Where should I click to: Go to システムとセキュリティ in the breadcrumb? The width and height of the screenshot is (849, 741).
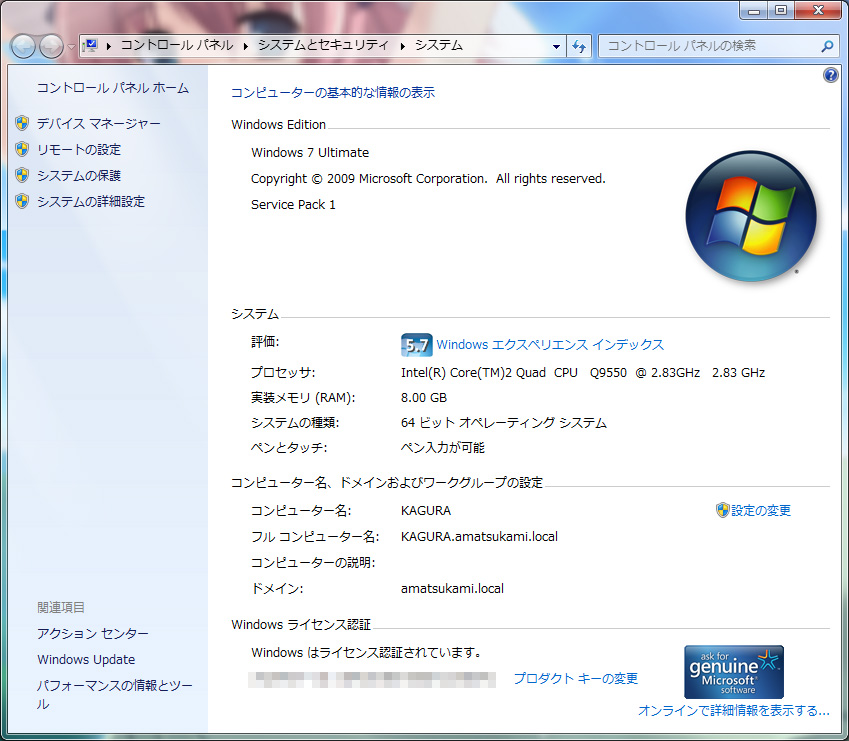(x=323, y=46)
